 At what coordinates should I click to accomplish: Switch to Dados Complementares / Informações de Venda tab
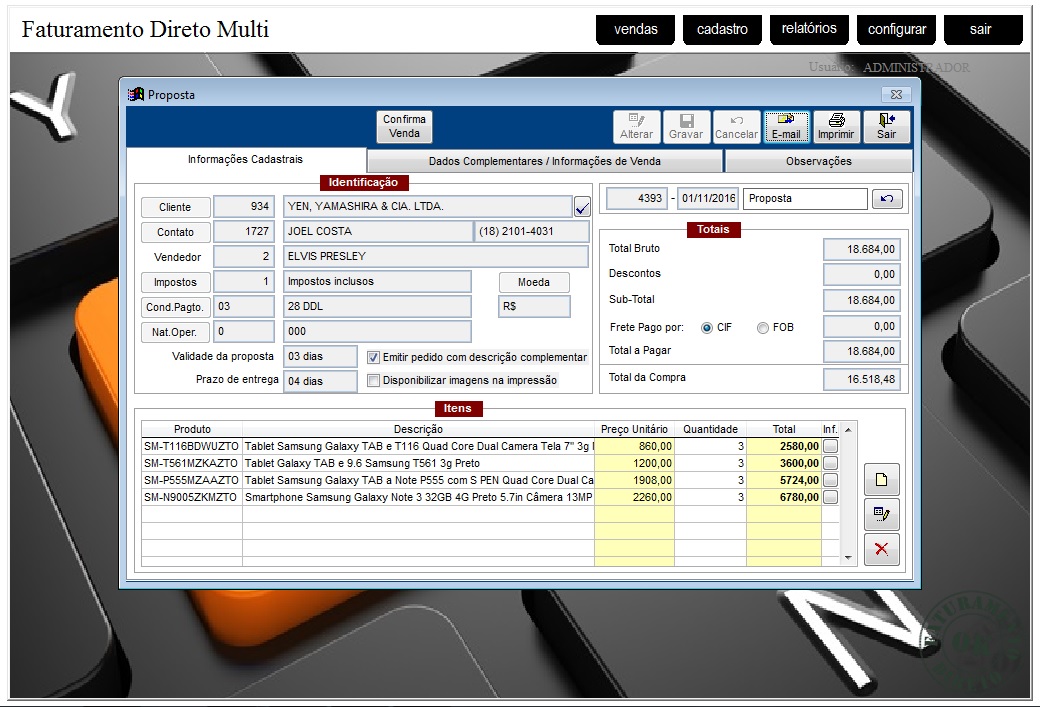[544, 161]
